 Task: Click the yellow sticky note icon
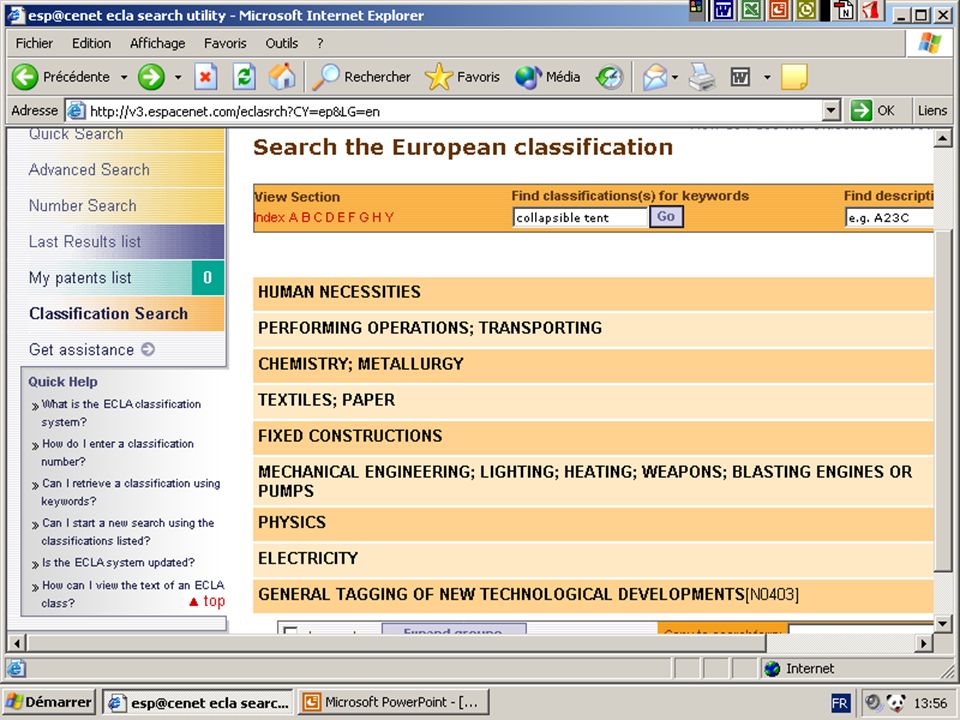(794, 77)
